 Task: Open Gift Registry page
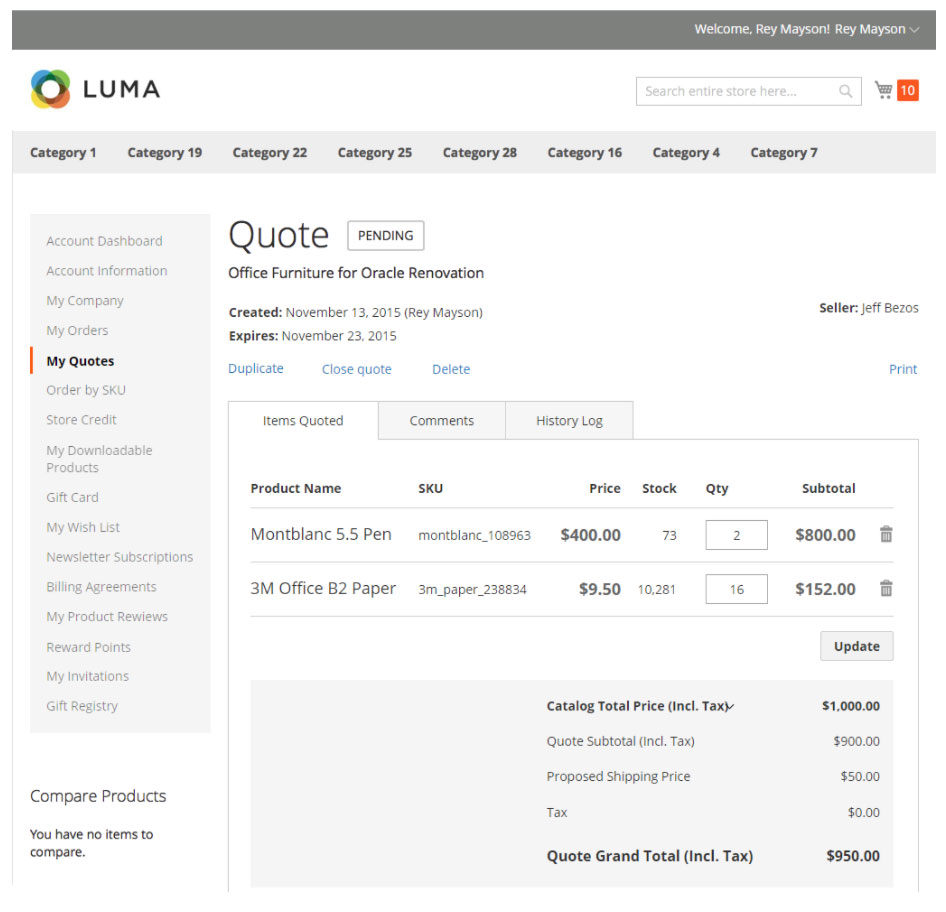point(82,706)
